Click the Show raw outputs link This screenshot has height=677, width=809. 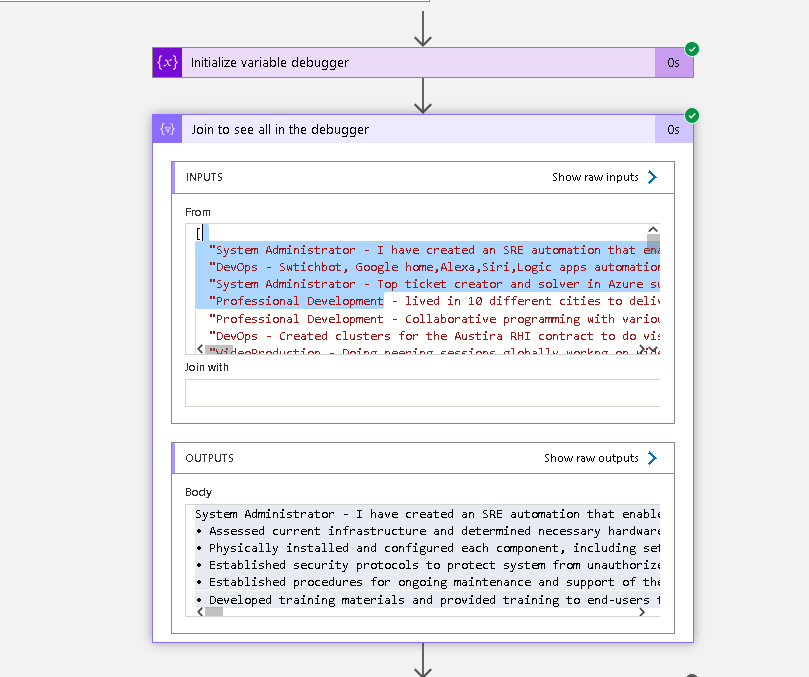pyautogui.click(x=591, y=458)
